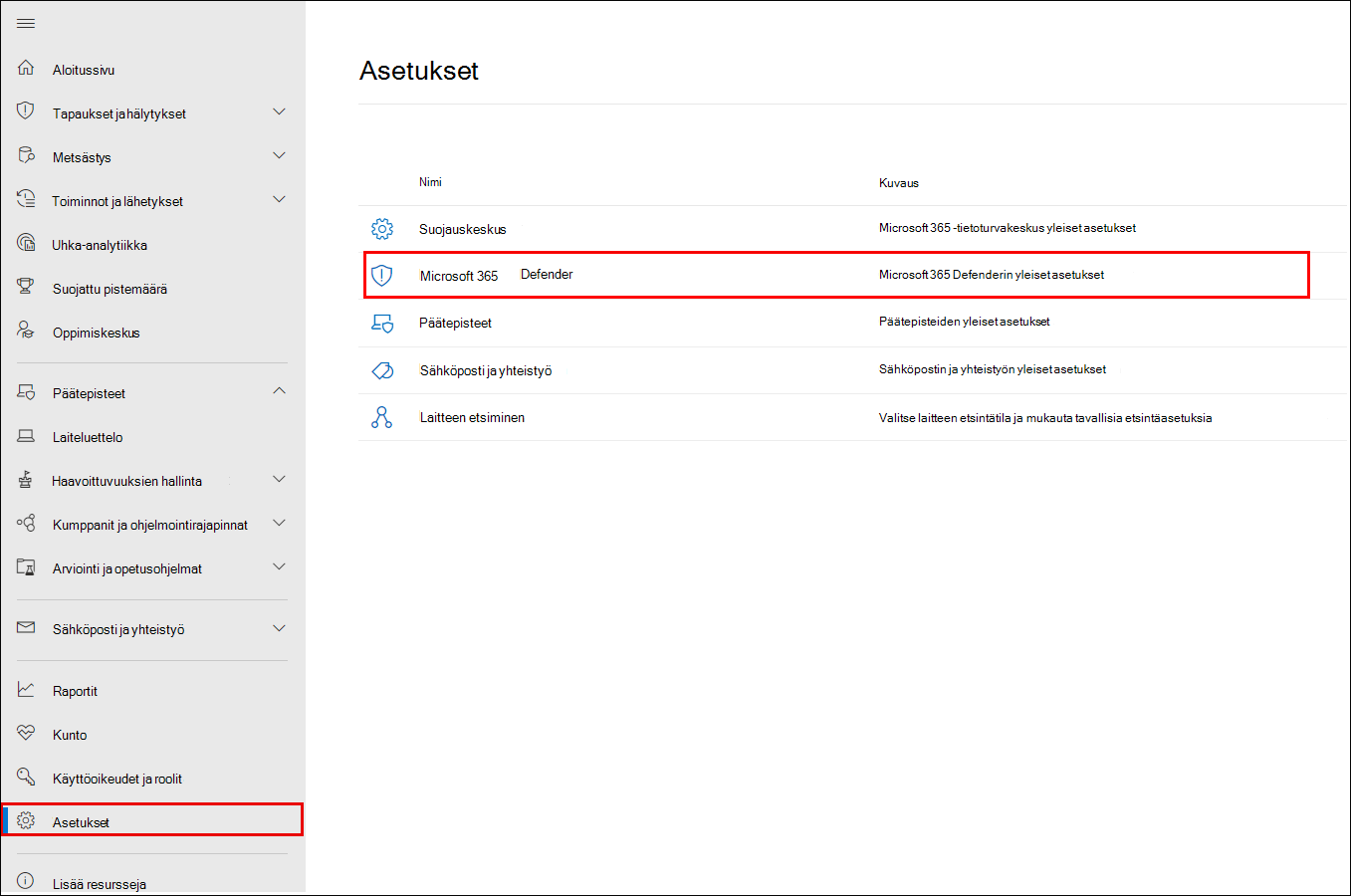Click 'Sähköpostin ja yhteistyön yleiset asetukset' description
Screen dimensions: 1351x896
[x=993, y=369]
